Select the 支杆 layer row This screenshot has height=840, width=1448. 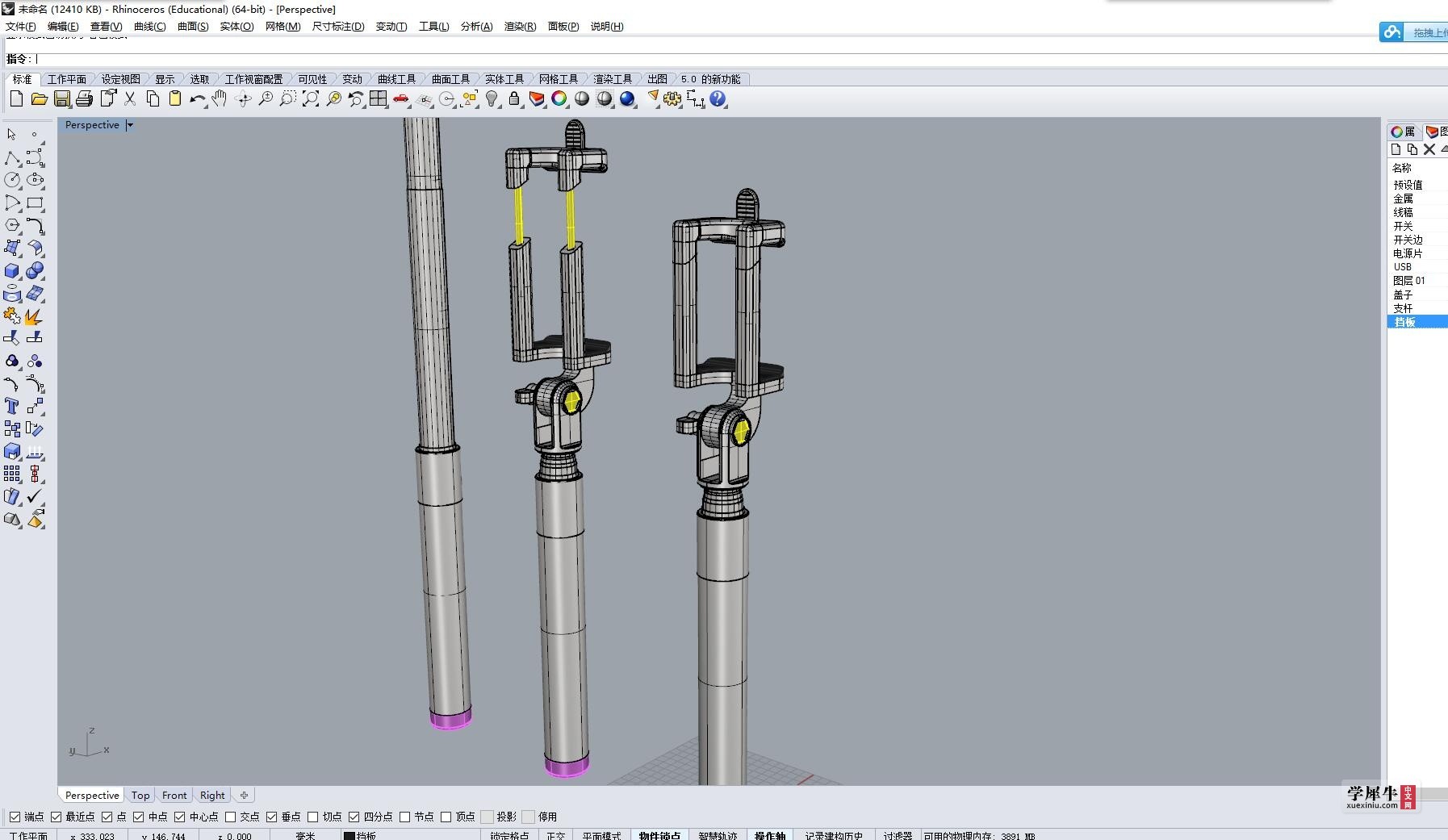pos(1417,308)
